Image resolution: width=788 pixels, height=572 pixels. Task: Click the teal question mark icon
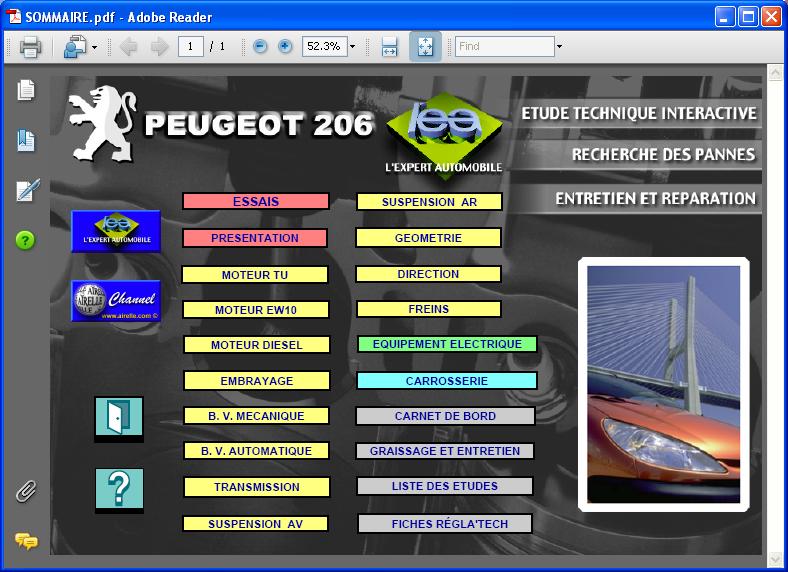pos(119,490)
